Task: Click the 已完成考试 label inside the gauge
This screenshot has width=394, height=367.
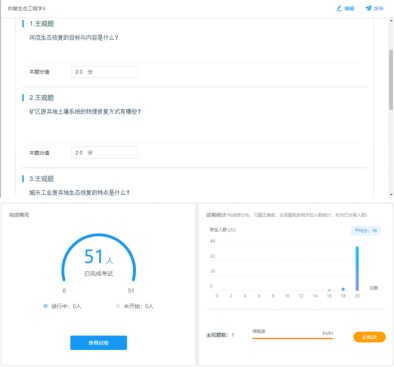Action: click(98, 274)
